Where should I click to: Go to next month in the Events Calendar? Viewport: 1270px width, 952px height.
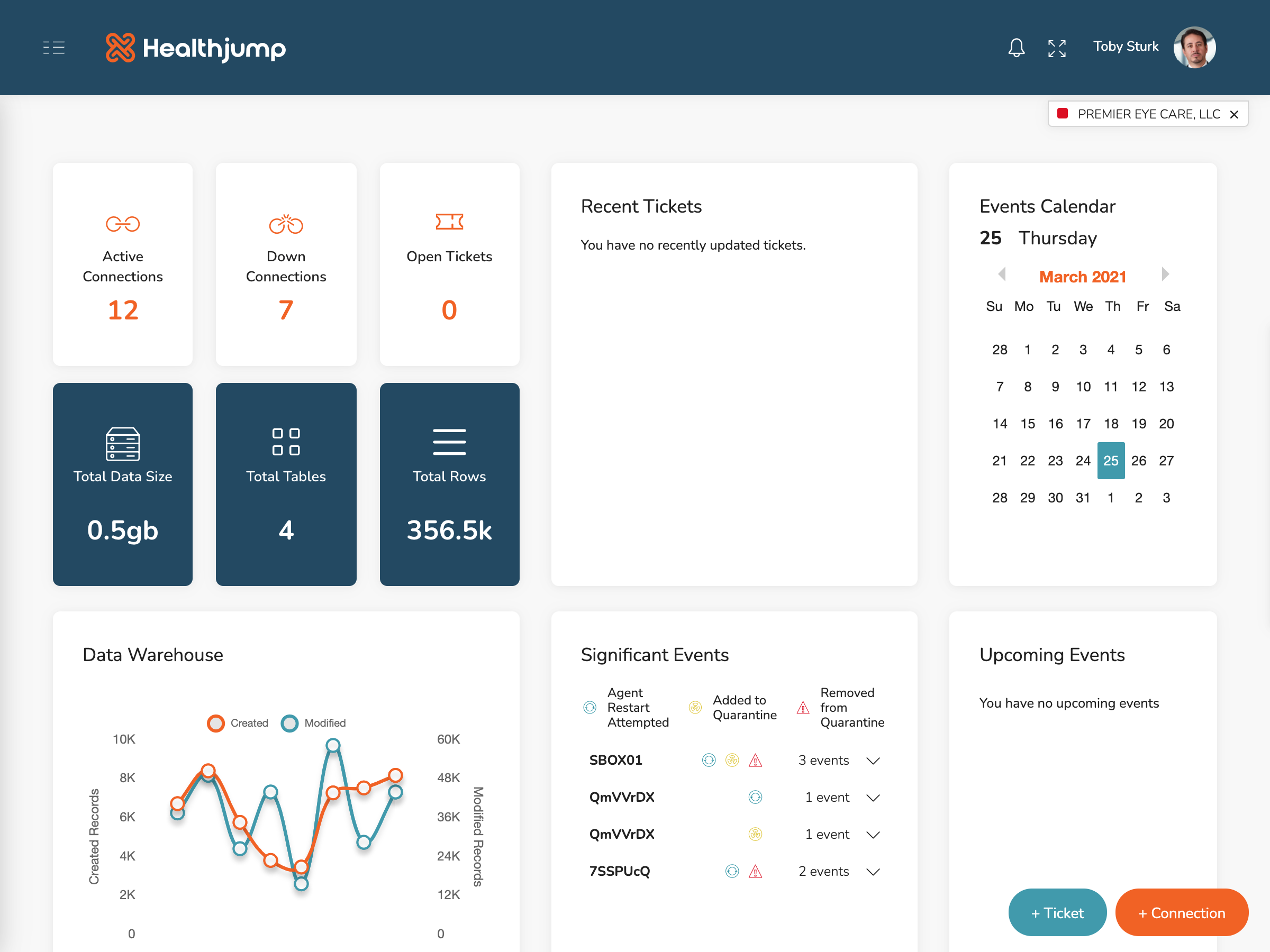point(1165,275)
